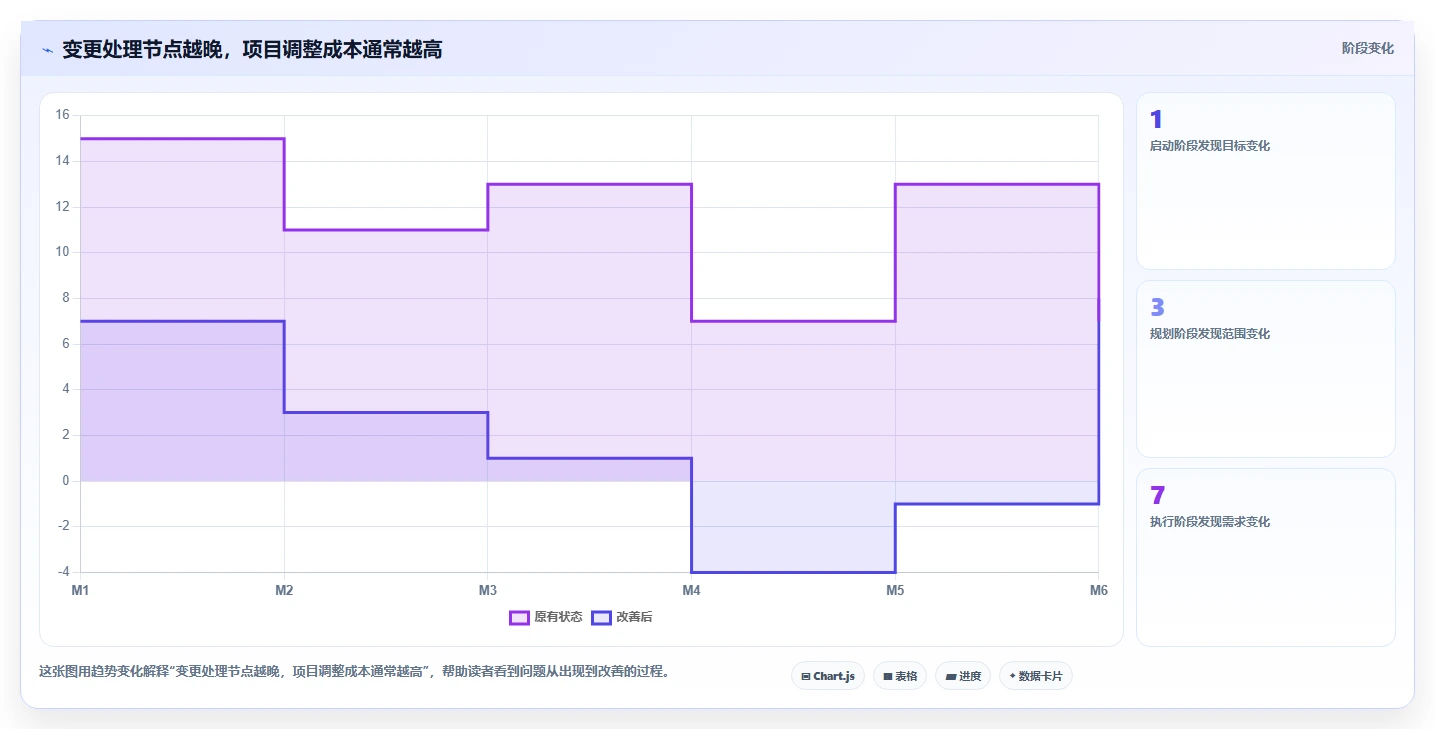Click the 进度 tag
Screen dimensions: 1435x729
[x=963, y=676]
